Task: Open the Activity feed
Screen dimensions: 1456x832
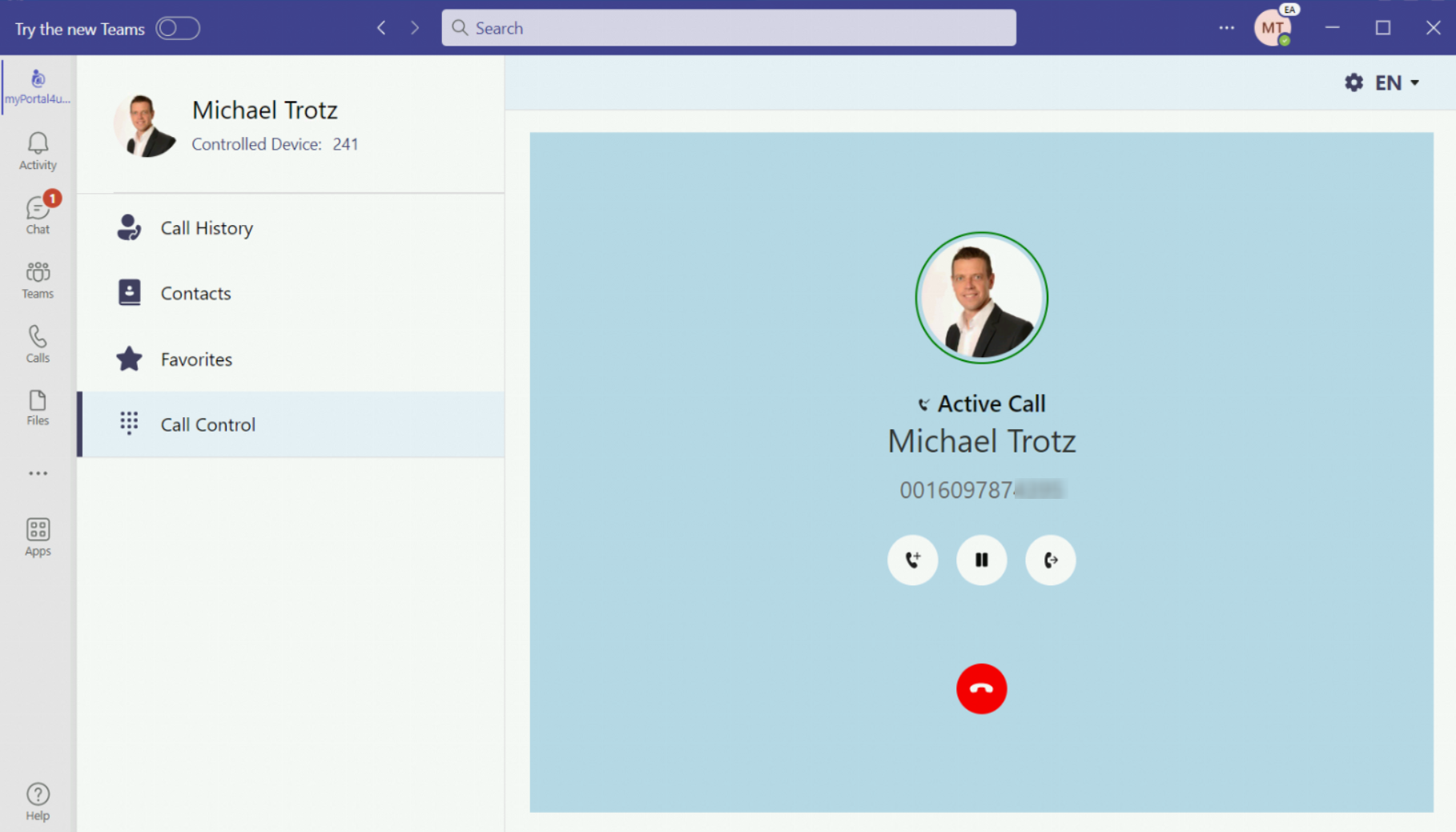Action: click(38, 151)
